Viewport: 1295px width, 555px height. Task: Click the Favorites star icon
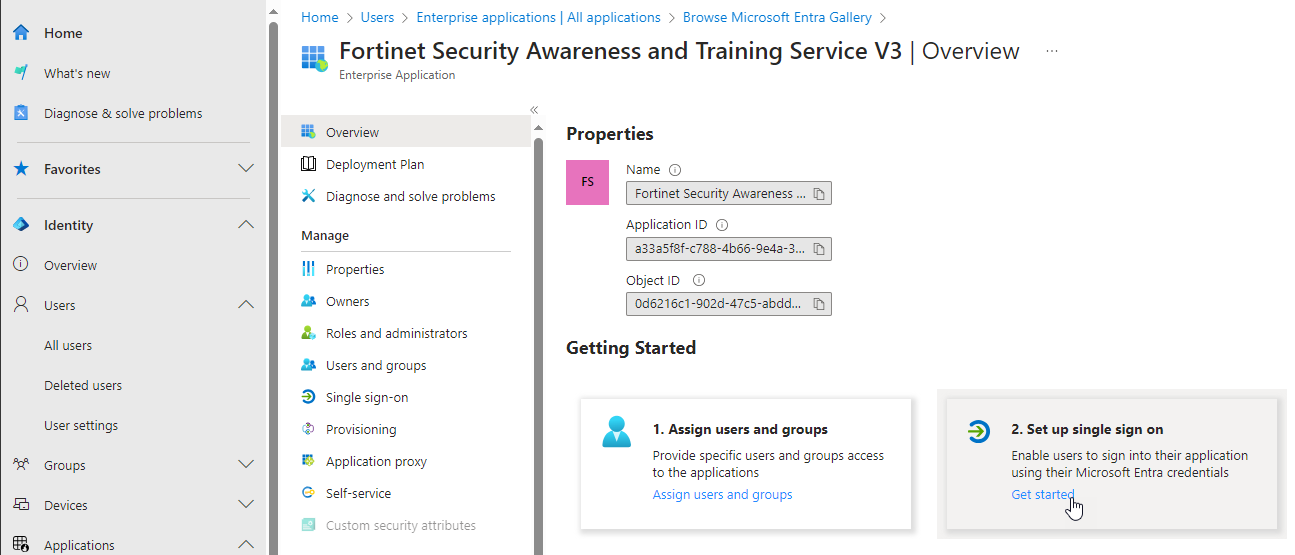click(21, 169)
